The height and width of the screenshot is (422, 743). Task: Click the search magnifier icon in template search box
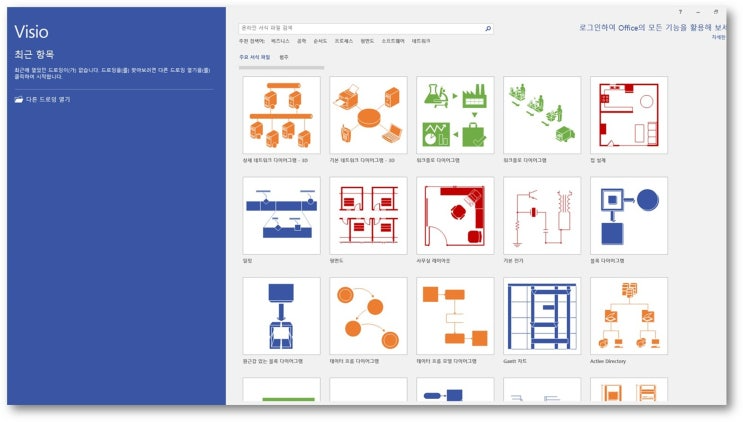488,28
